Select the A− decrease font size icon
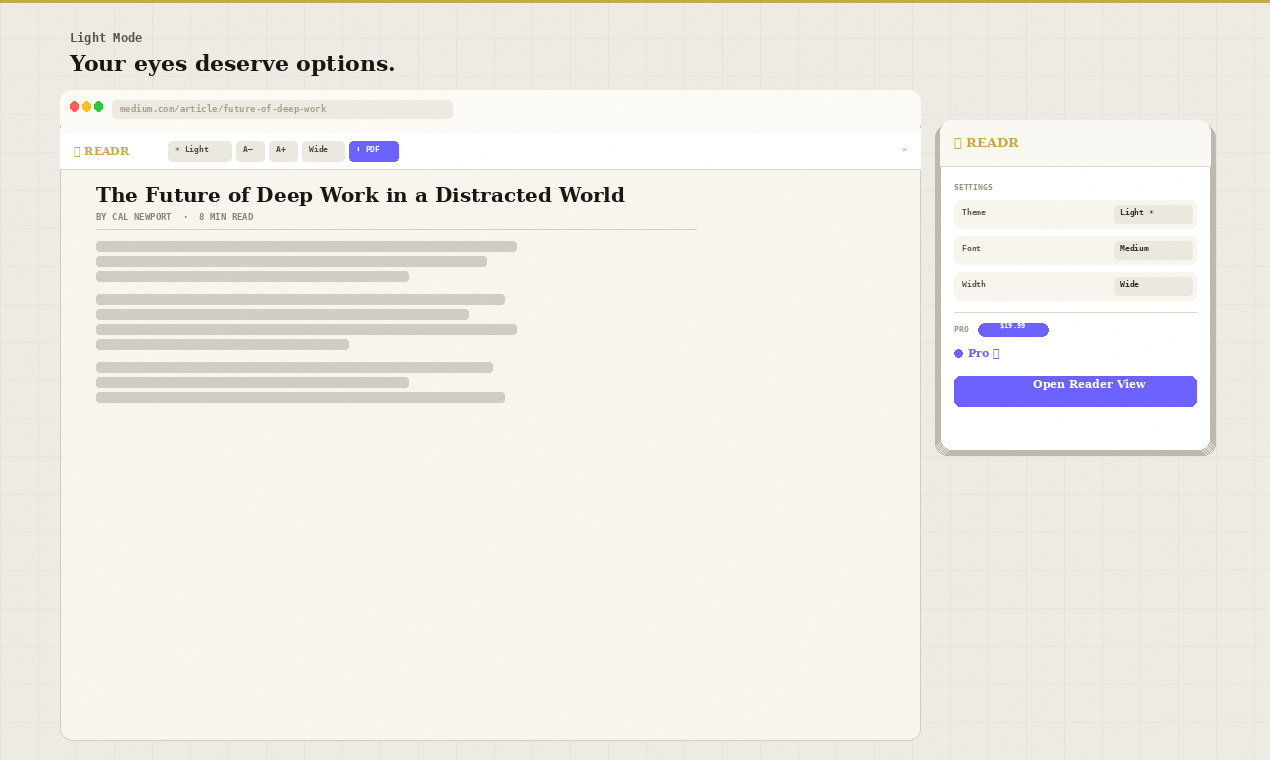Viewport: 1270px width, 760px height. click(250, 151)
